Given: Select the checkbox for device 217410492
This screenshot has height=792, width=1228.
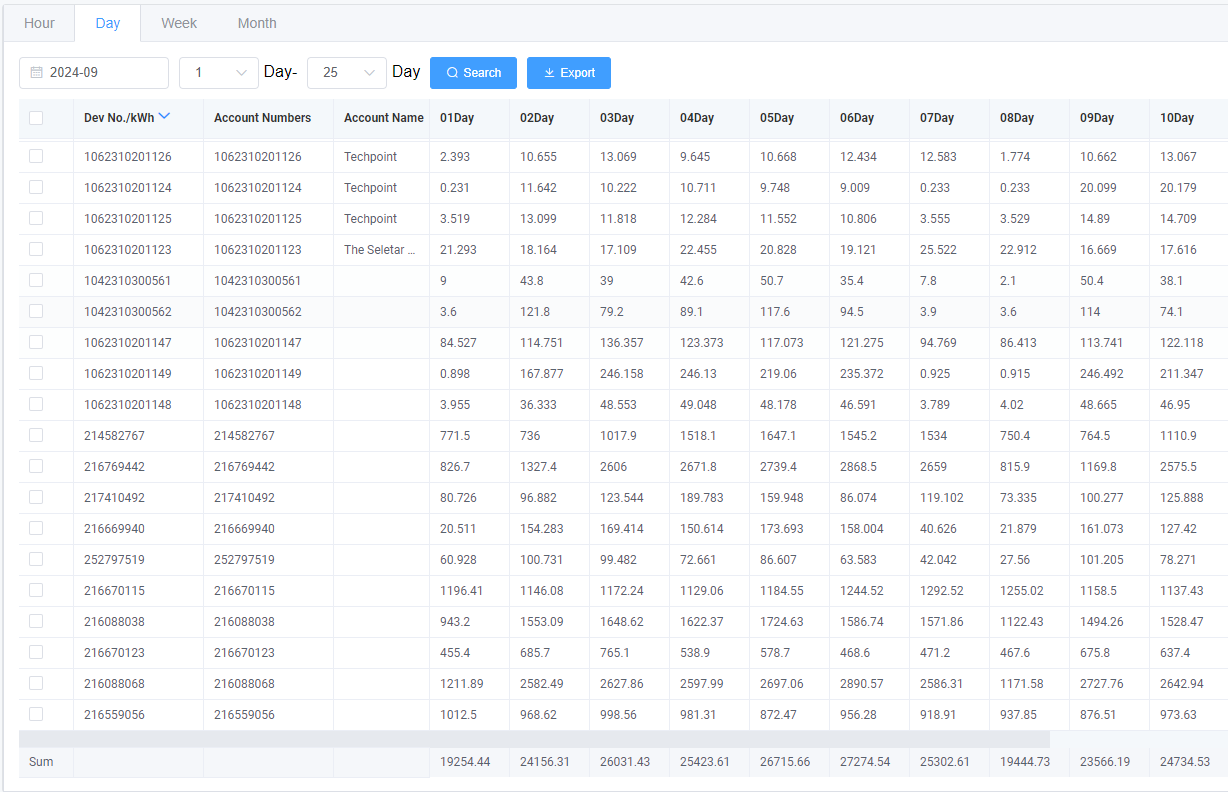Looking at the screenshot, I should 36,497.
